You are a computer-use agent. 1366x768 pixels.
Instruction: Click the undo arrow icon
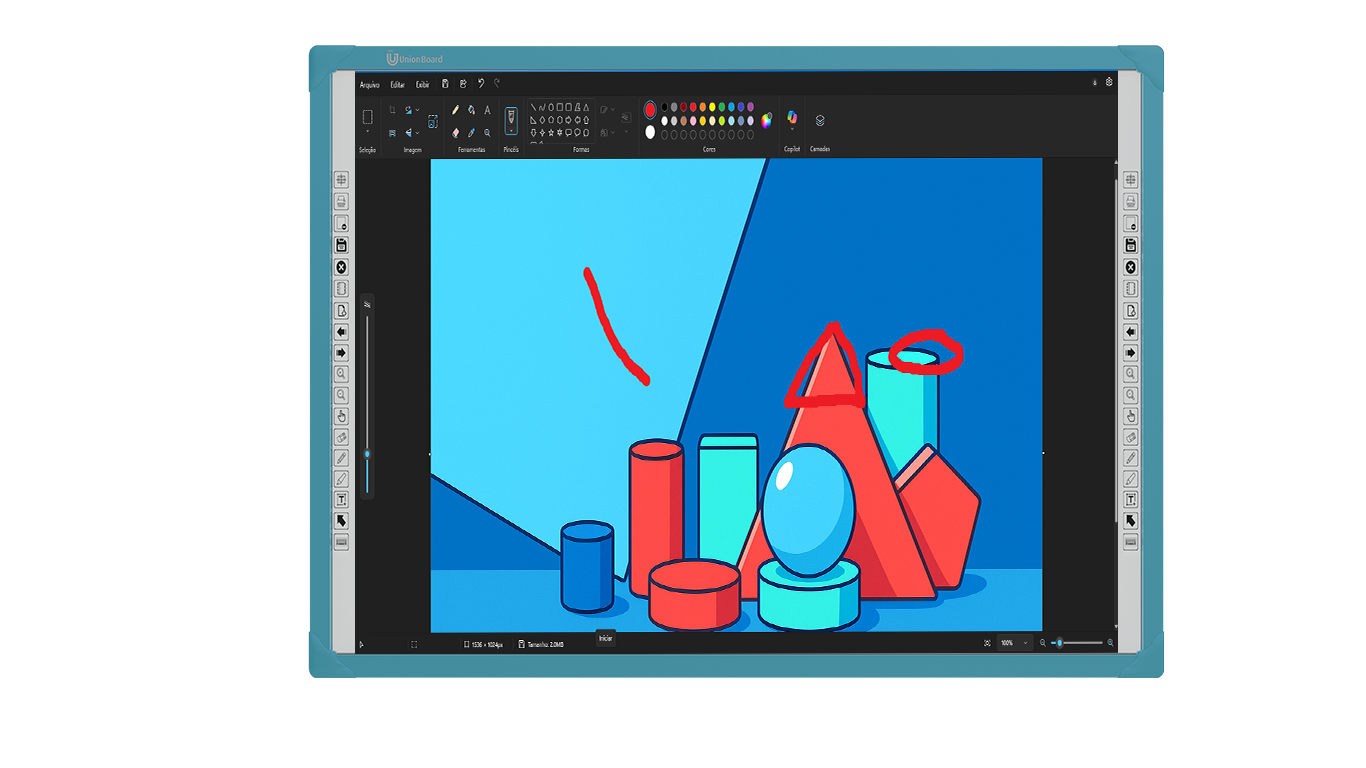pos(481,85)
